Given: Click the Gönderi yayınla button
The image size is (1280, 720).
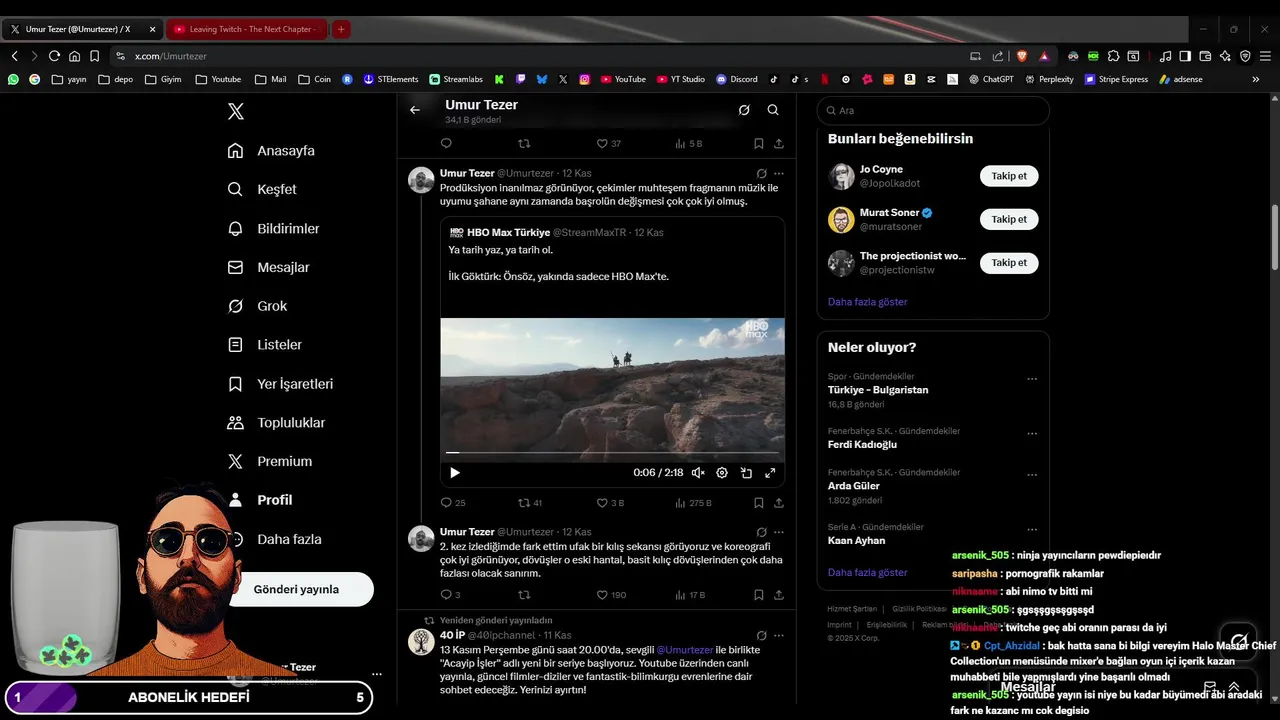Looking at the screenshot, I should tap(297, 589).
